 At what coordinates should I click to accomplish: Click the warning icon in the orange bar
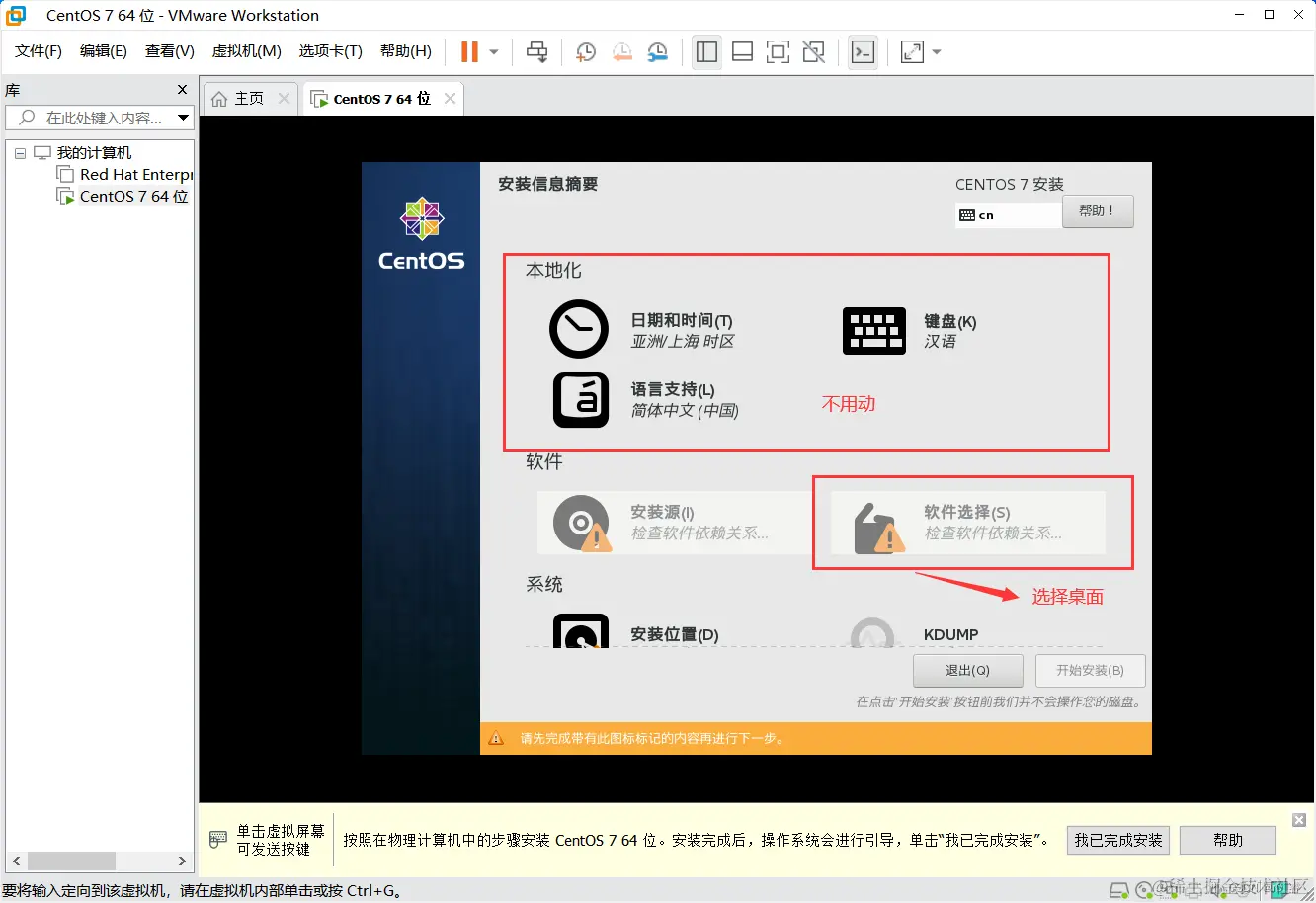pyautogui.click(x=497, y=738)
